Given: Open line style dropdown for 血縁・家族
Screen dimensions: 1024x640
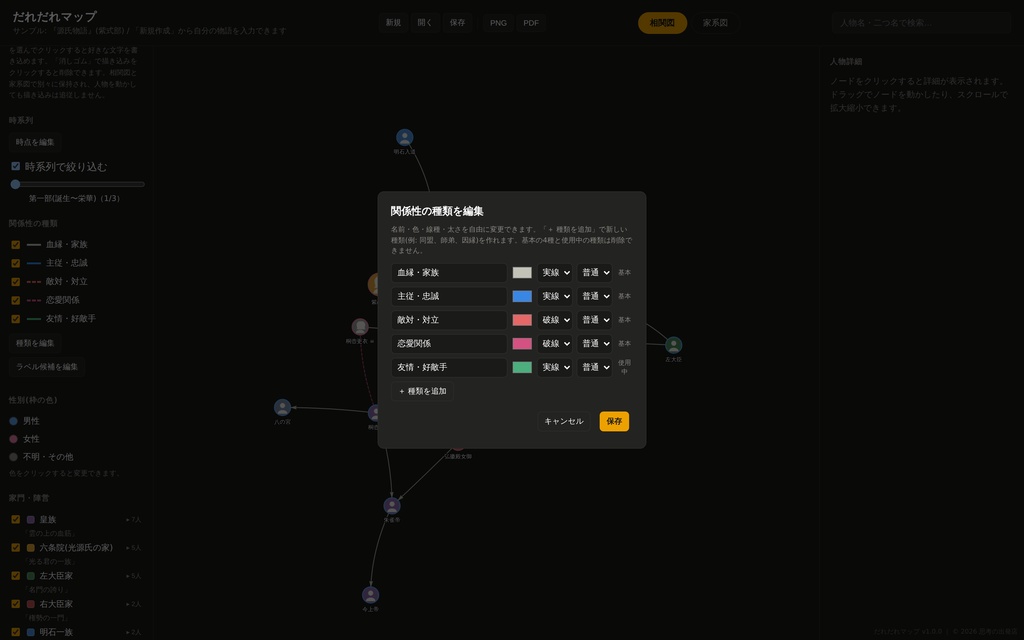Looking at the screenshot, I should (x=555, y=272).
